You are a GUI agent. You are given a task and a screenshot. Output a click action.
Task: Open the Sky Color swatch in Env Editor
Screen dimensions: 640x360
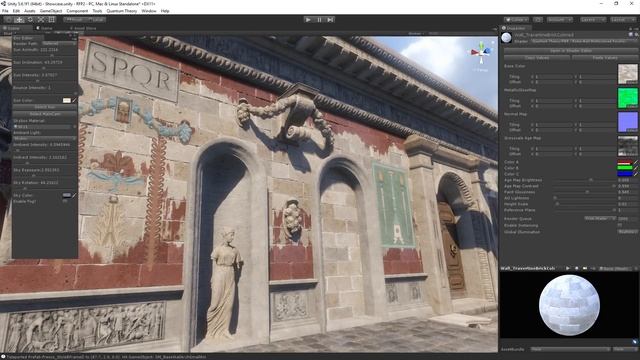[67, 195]
